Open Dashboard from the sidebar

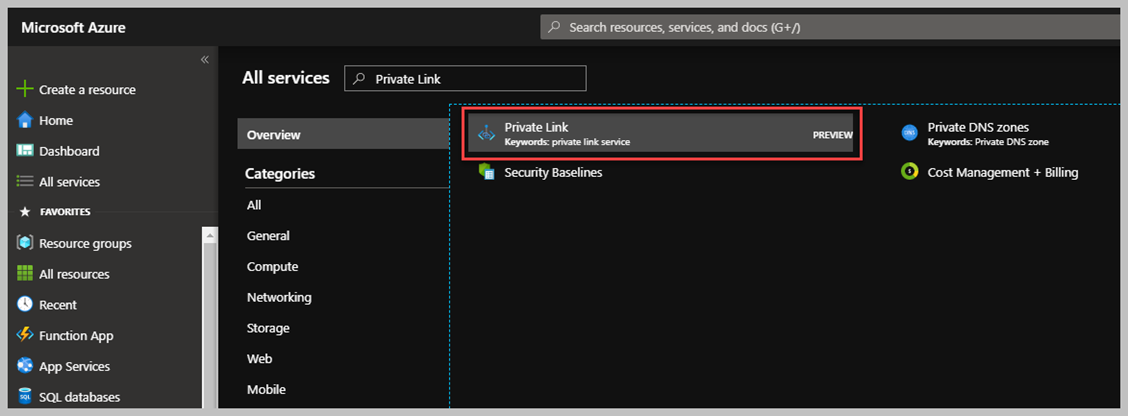point(69,151)
